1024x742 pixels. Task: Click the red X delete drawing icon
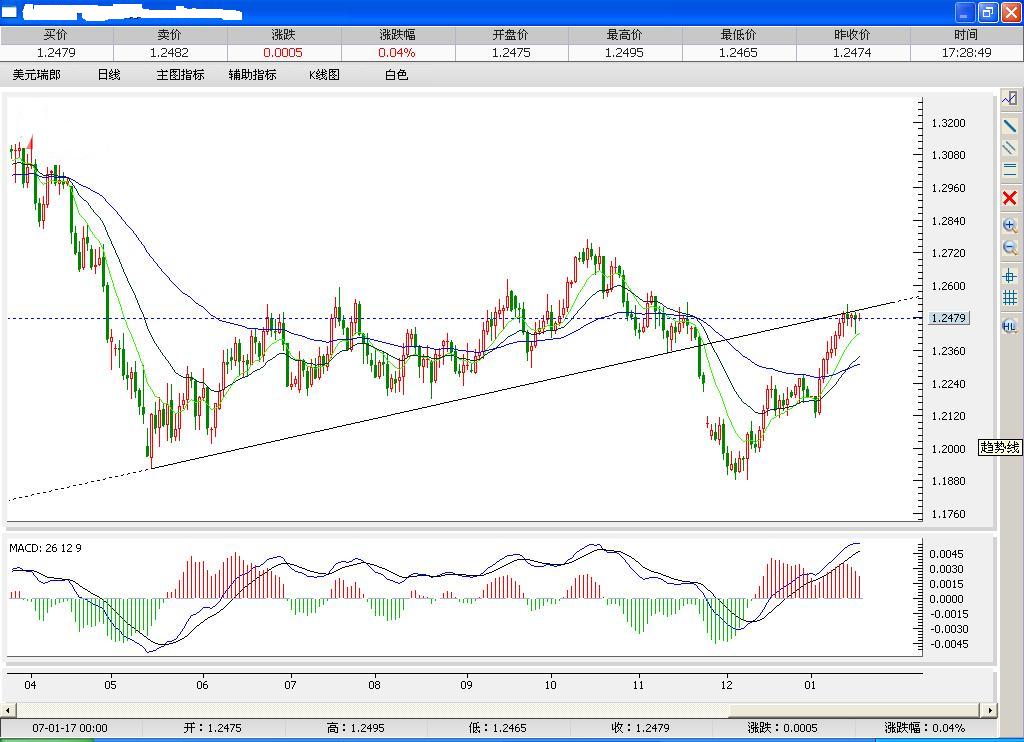pos(1010,198)
